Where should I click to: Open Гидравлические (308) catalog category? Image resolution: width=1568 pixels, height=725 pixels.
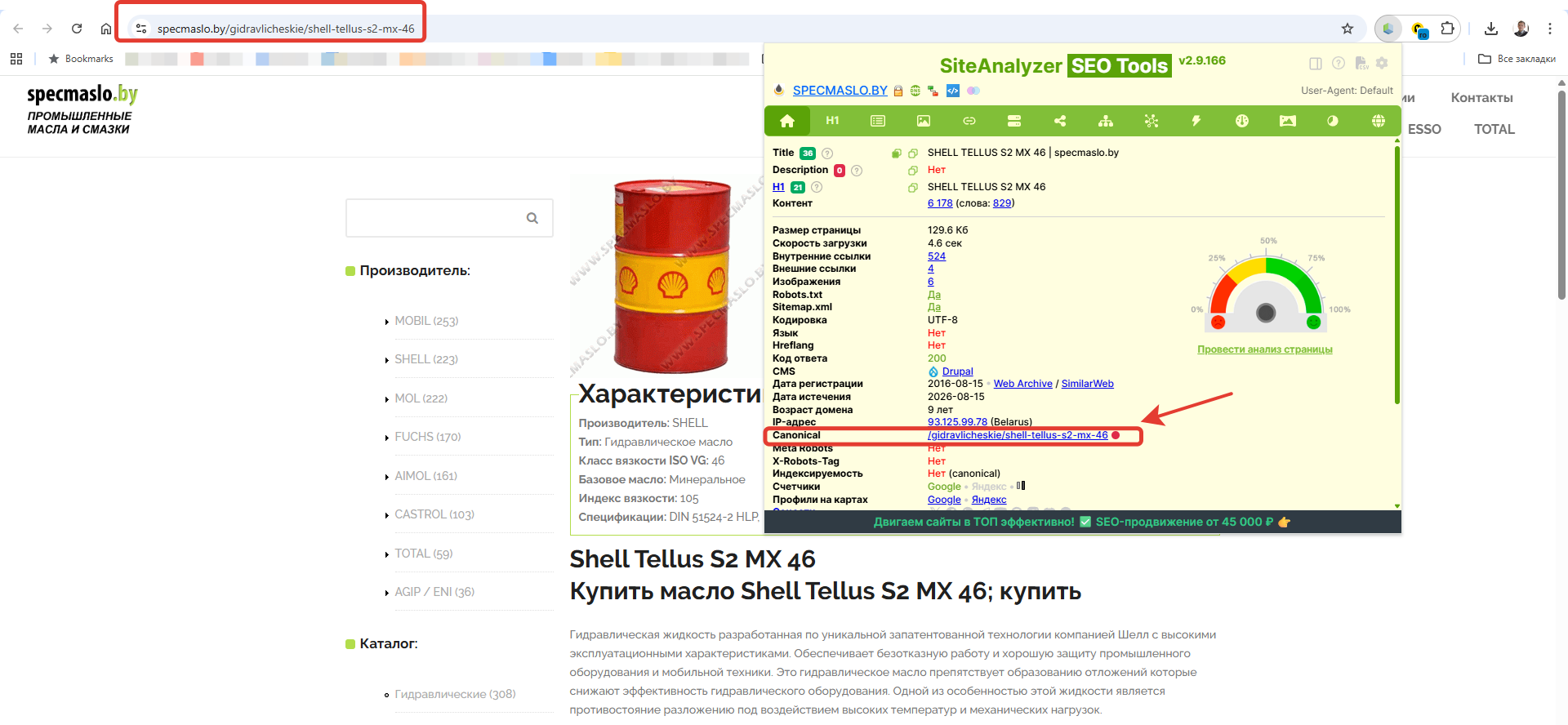455,694
